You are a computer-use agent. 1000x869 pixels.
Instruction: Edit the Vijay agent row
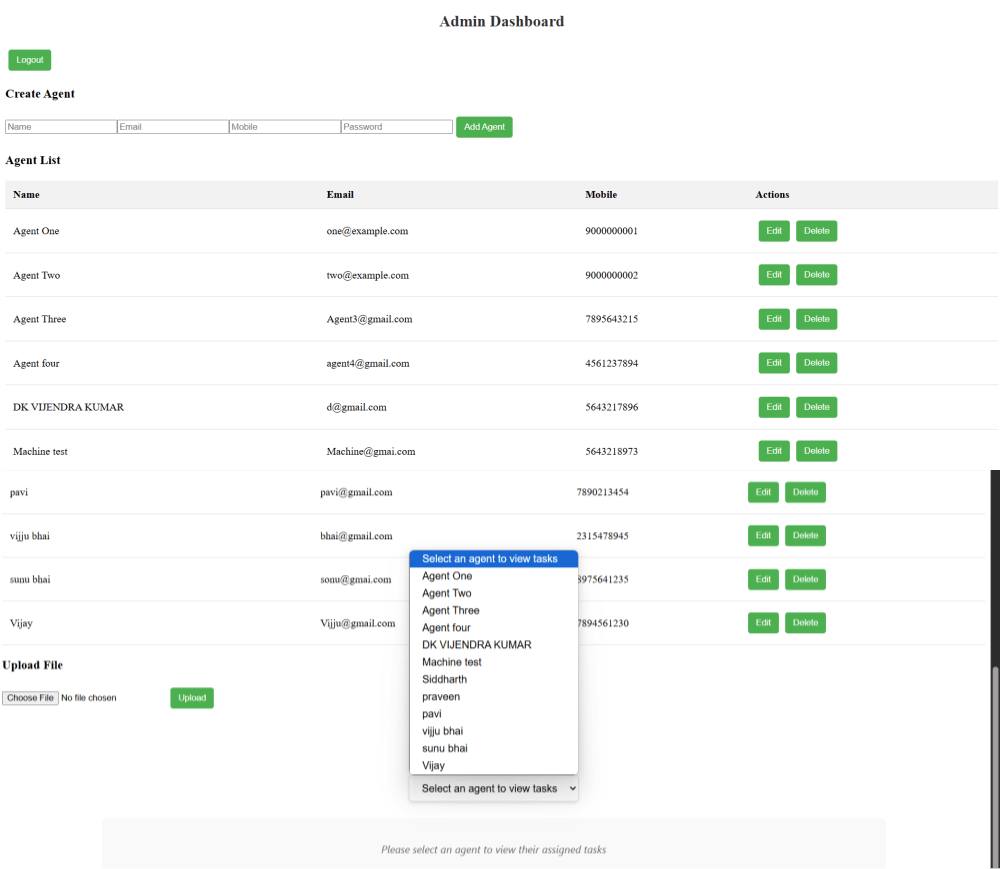[763, 623]
